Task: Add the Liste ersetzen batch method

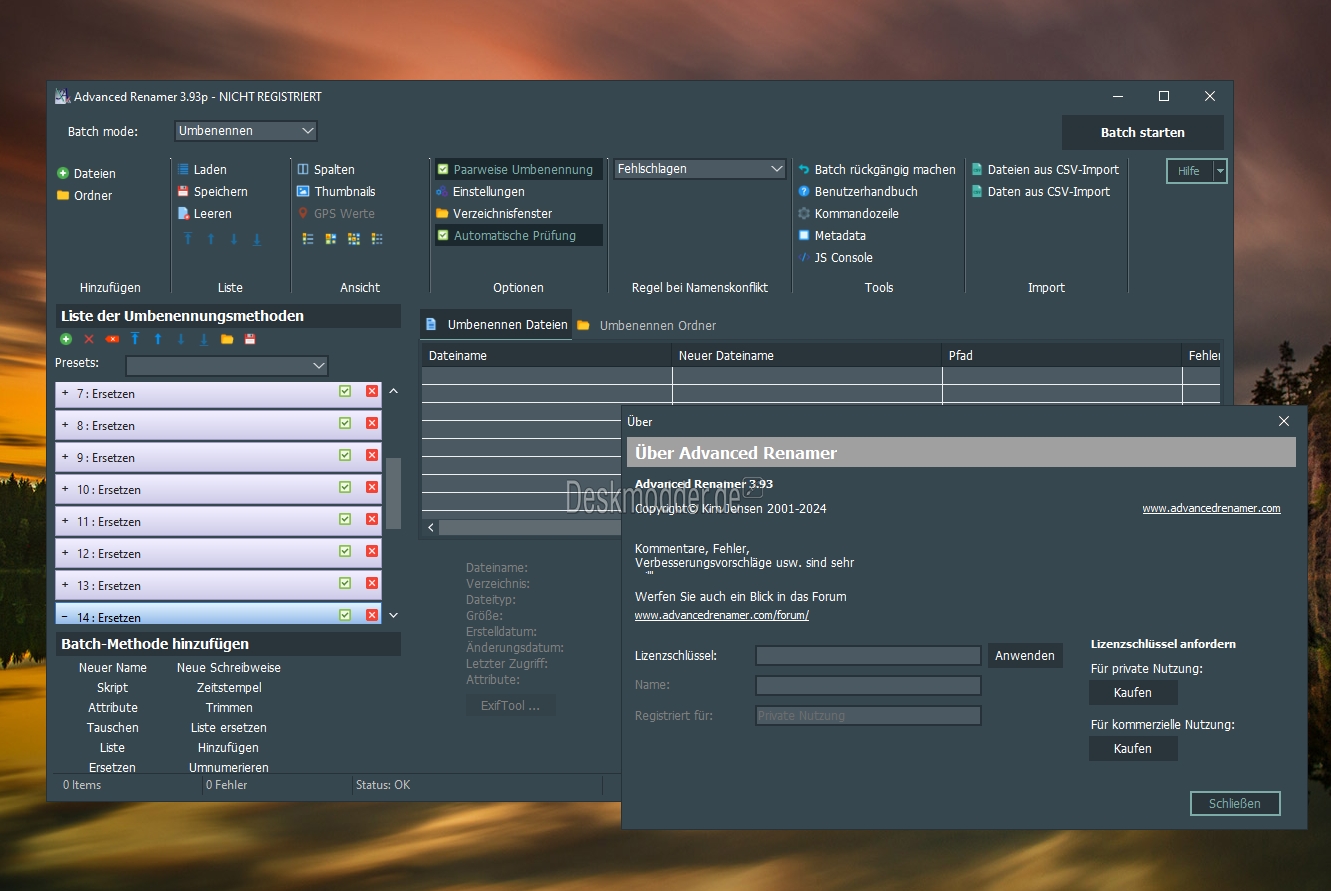Action: (229, 728)
